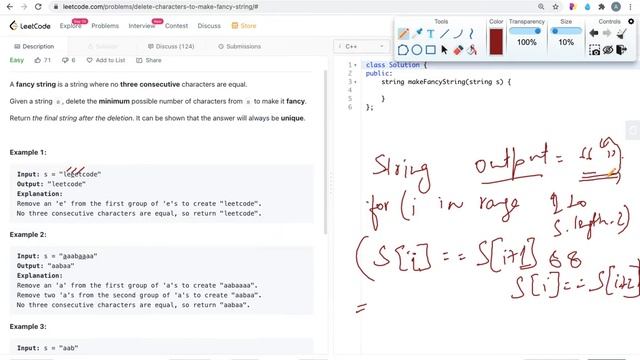Image resolution: width=640 pixels, height=360 pixels.
Task: Bookmark page with star icon
Action: coord(555,7)
